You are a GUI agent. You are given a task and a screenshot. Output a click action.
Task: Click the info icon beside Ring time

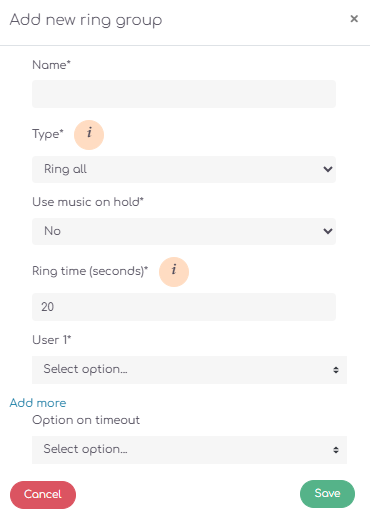pos(174,272)
